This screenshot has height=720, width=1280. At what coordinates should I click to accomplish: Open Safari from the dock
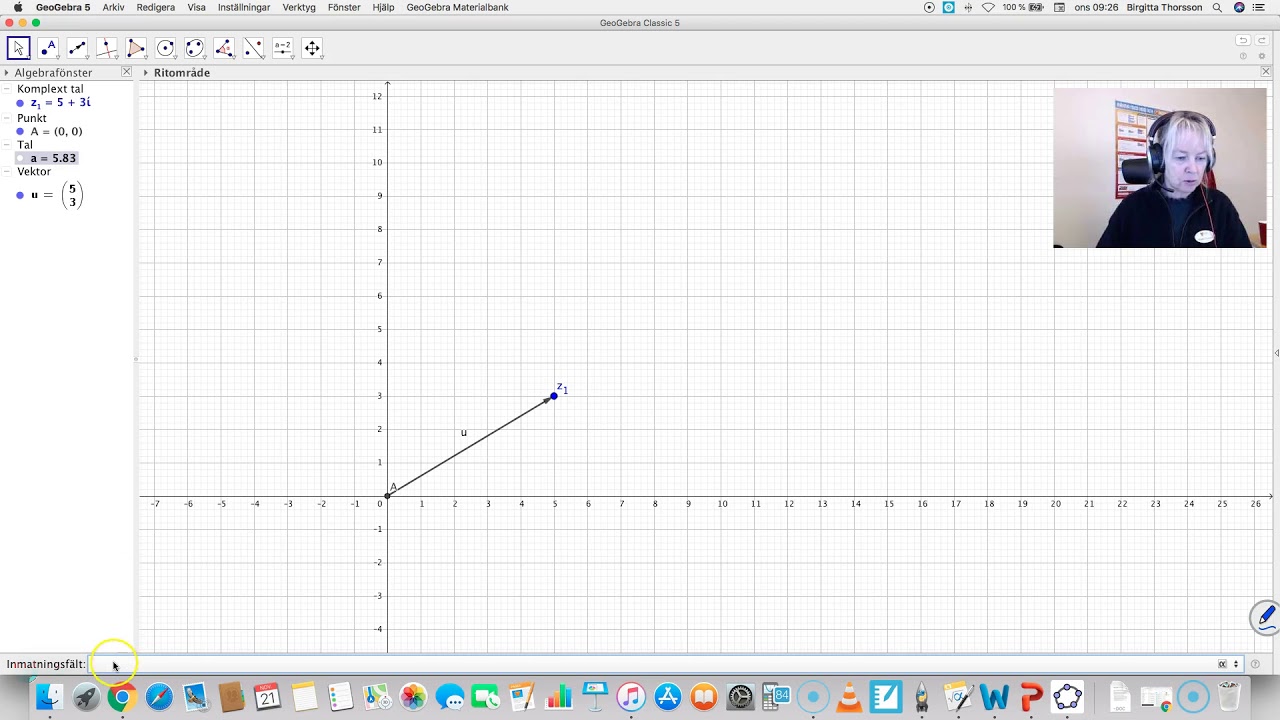pyautogui.click(x=159, y=696)
